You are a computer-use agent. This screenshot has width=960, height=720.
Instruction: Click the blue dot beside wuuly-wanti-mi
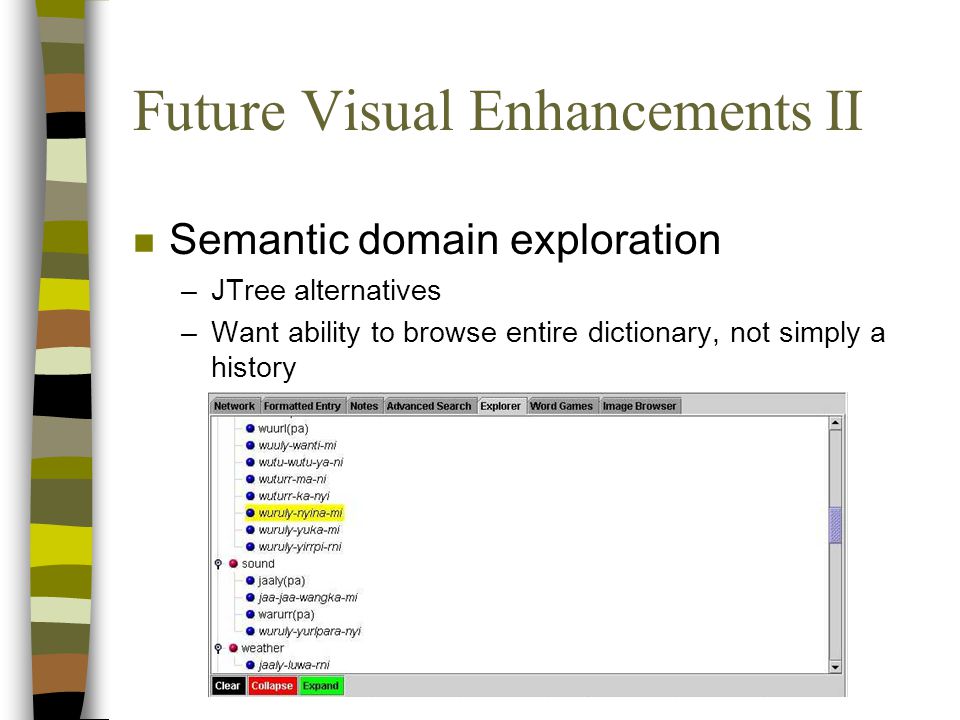point(250,446)
